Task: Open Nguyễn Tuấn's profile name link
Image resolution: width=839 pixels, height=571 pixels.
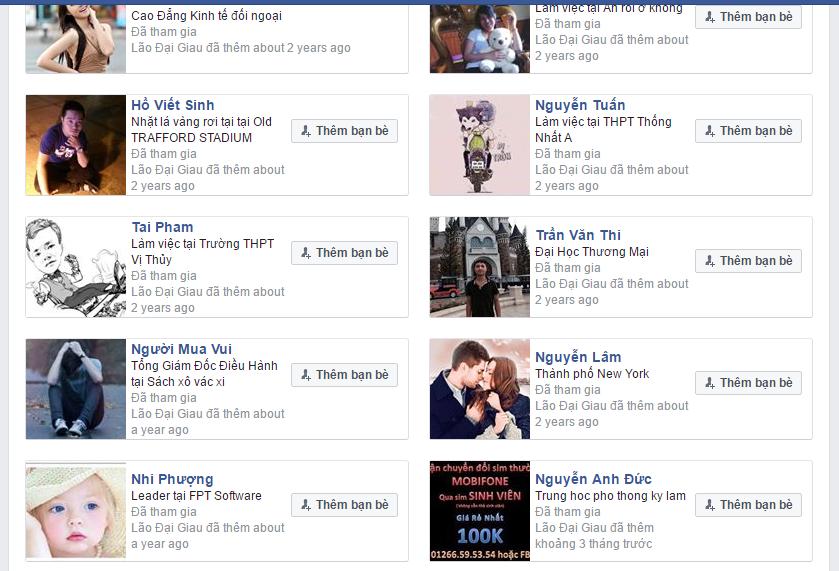Action: click(580, 105)
